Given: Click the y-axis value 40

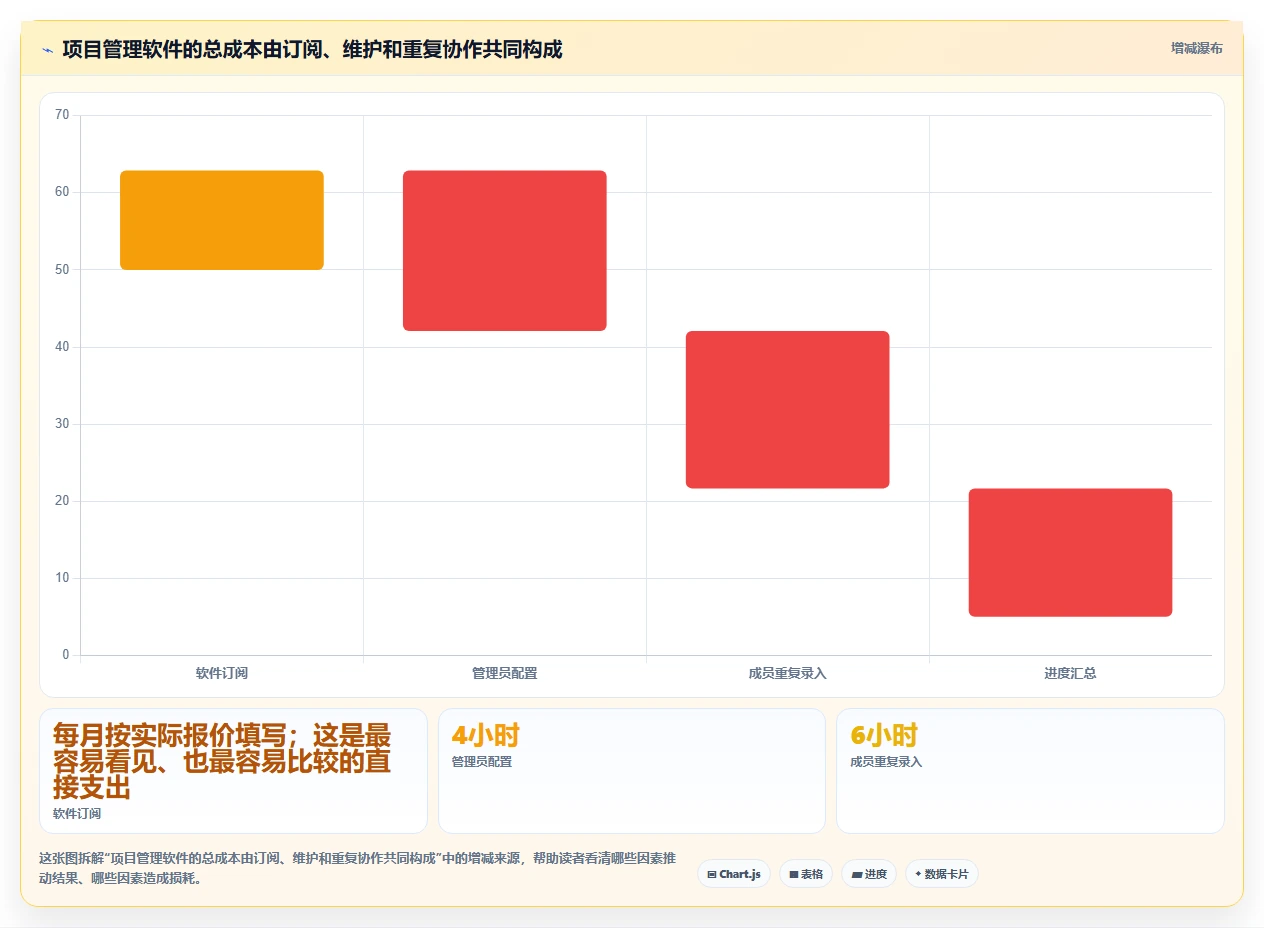Looking at the screenshot, I should (x=62, y=346).
